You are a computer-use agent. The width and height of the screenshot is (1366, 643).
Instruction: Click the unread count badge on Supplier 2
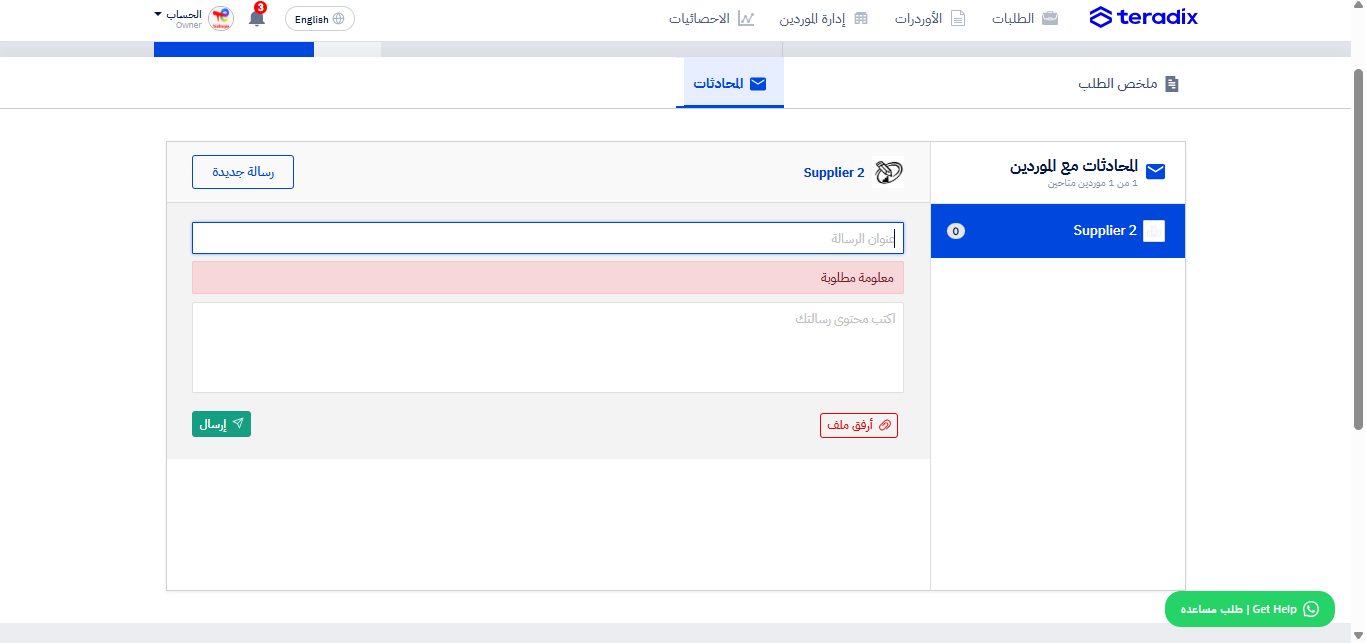[x=956, y=231]
